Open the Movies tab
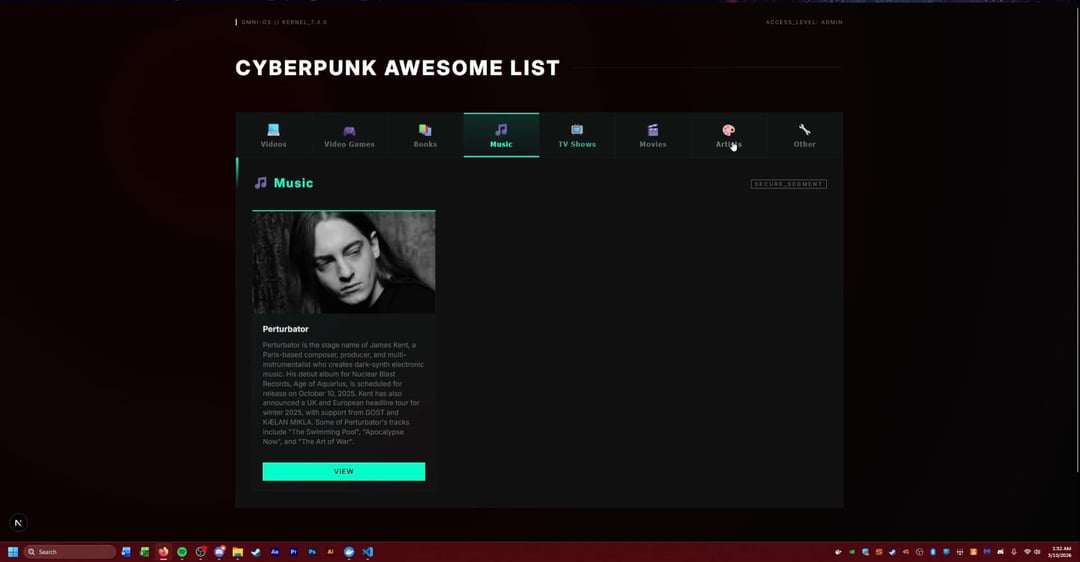This screenshot has height=562, width=1080. [x=653, y=136]
